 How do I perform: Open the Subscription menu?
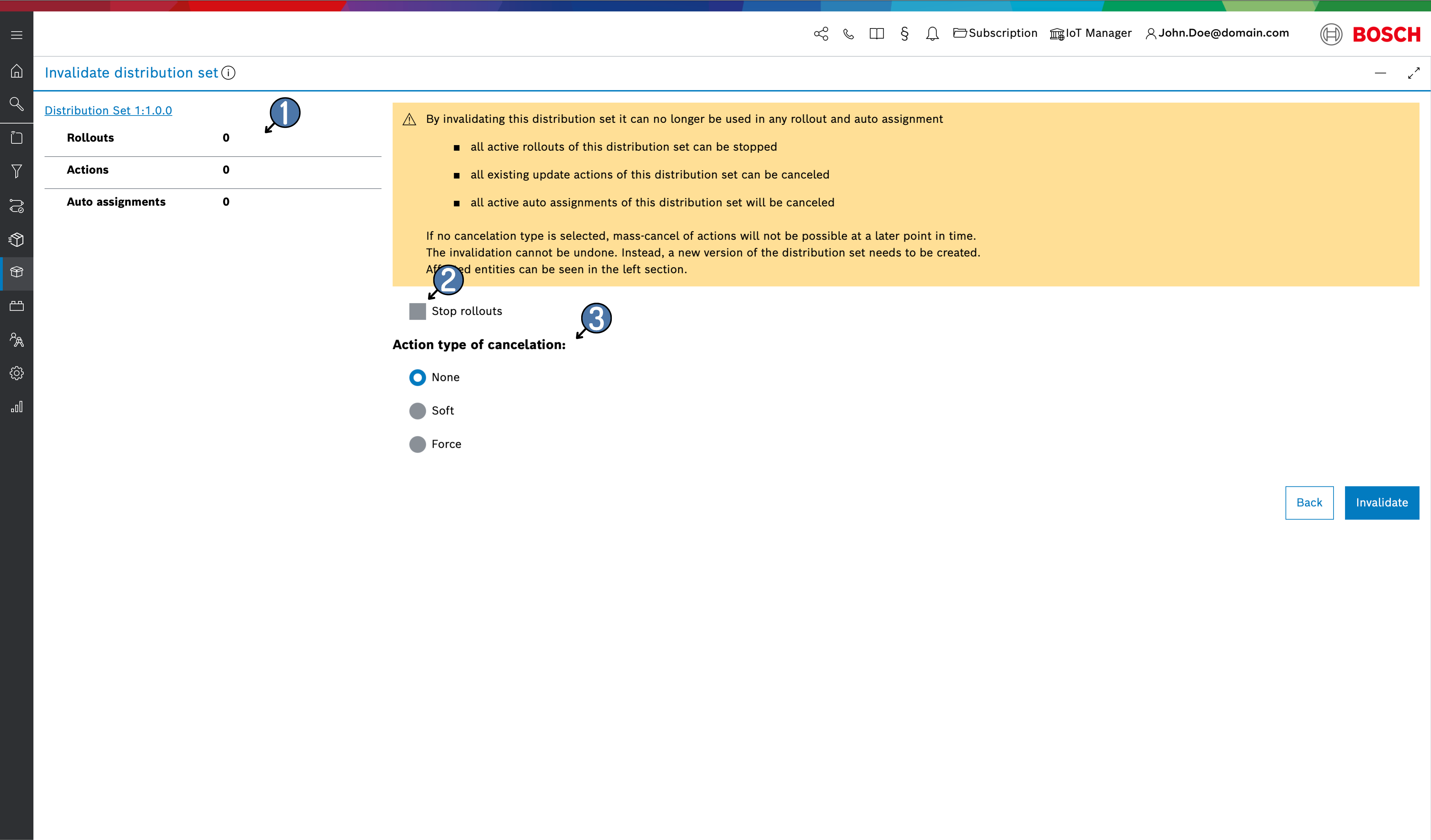pos(995,33)
